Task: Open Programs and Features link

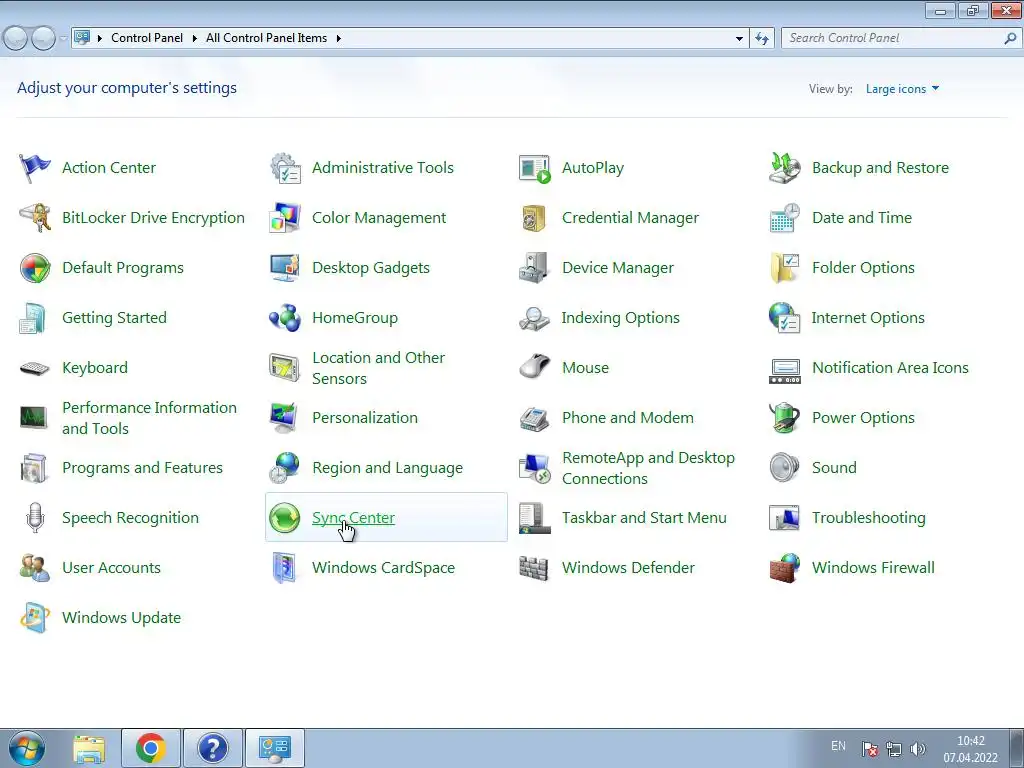Action: (142, 468)
